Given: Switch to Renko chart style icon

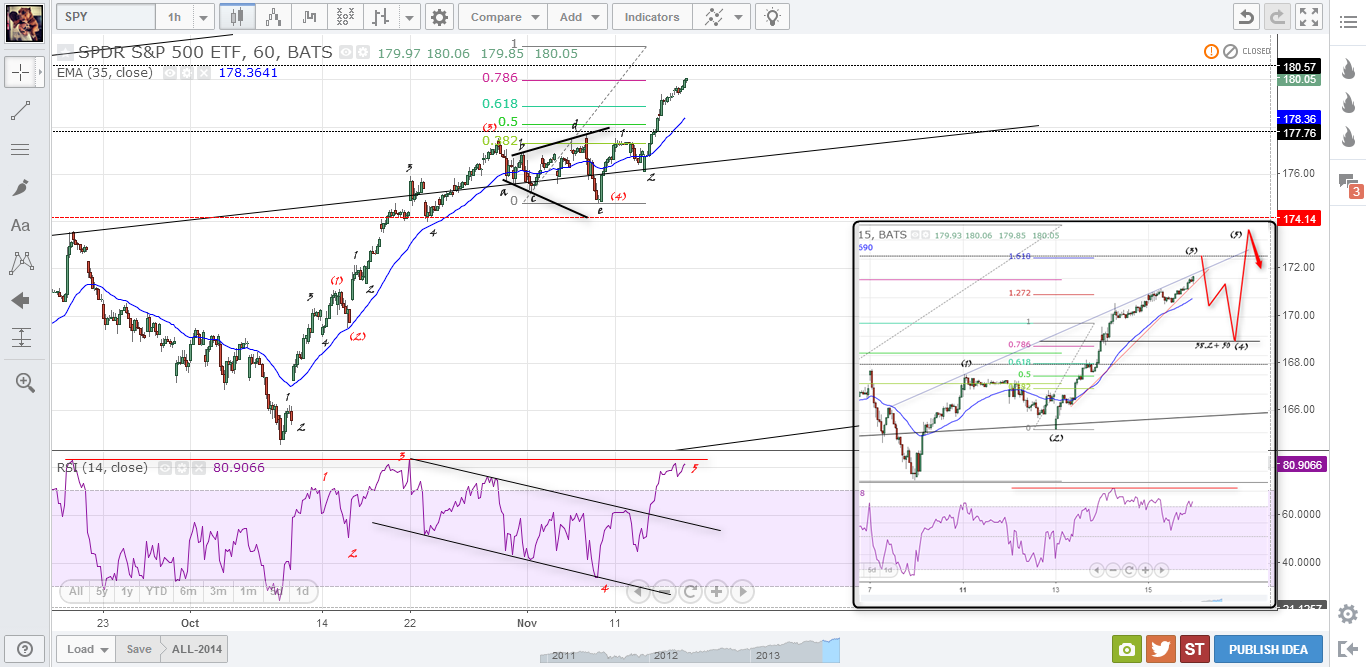Looking at the screenshot, I should coord(271,17).
